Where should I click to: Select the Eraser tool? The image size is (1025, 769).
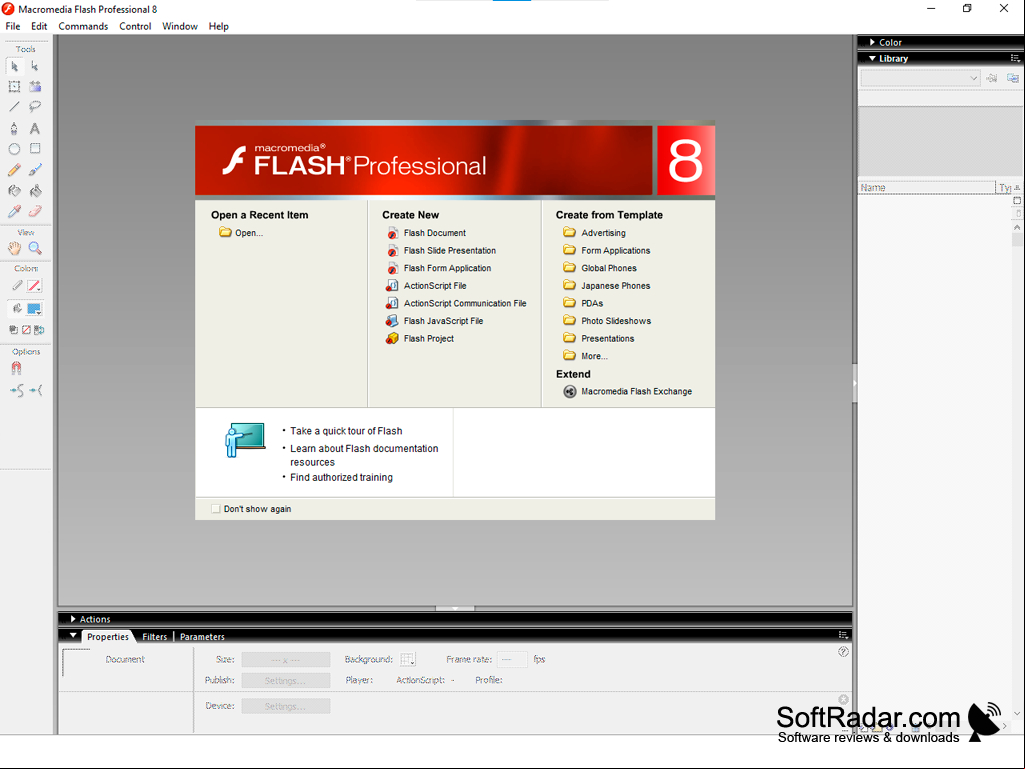[x=35, y=211]
